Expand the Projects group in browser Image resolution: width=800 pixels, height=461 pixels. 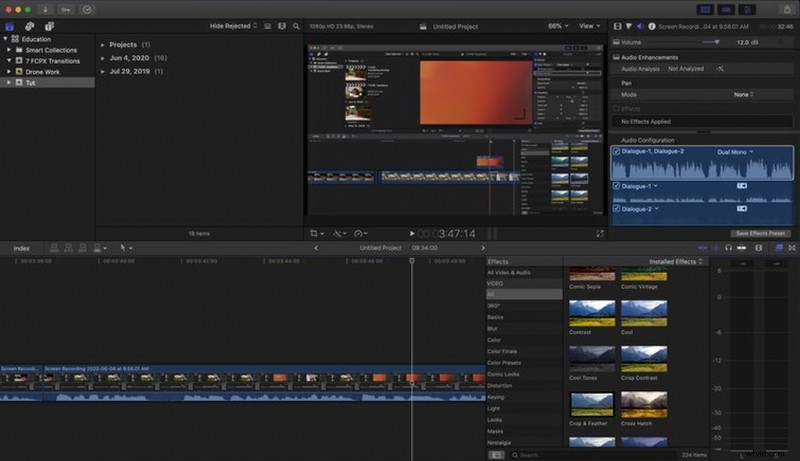pos(103,45)
